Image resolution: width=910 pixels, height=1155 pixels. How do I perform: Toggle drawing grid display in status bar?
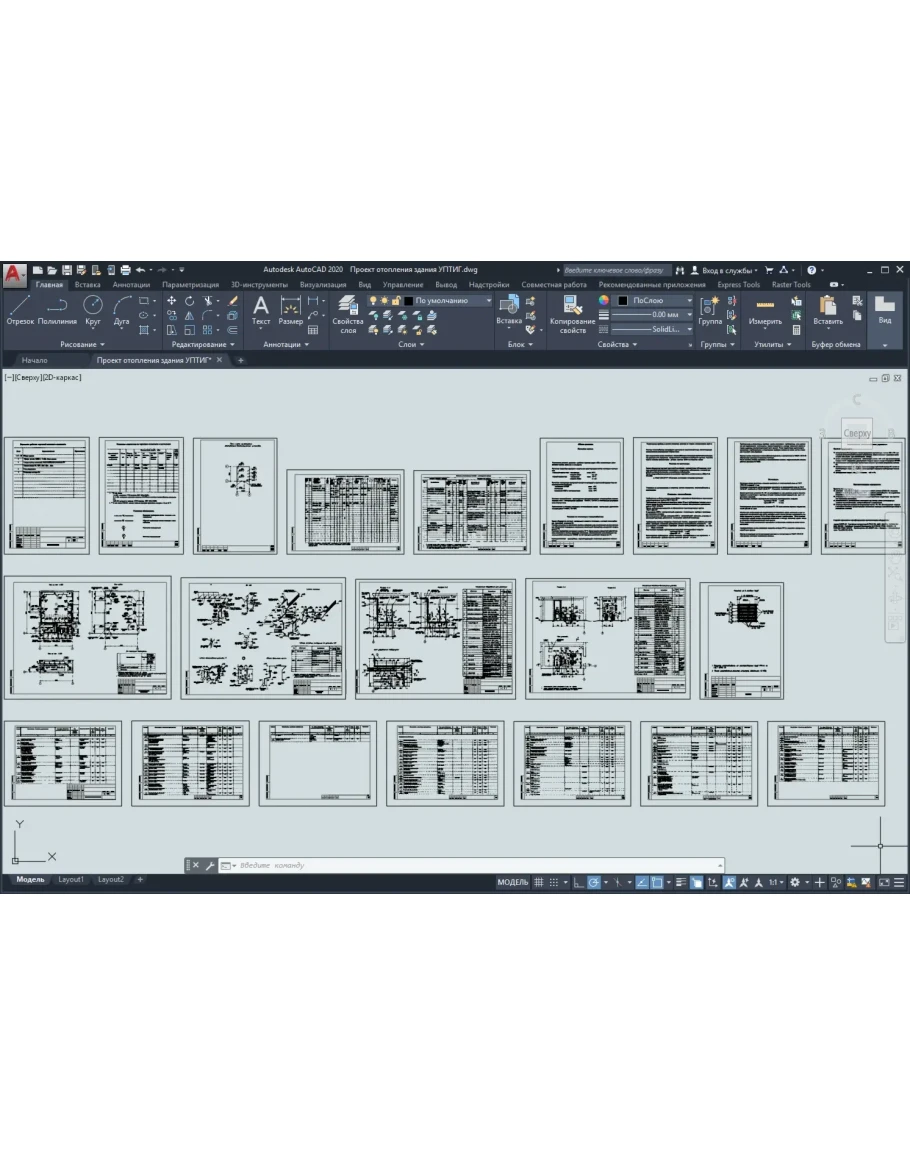coord(538,882)
